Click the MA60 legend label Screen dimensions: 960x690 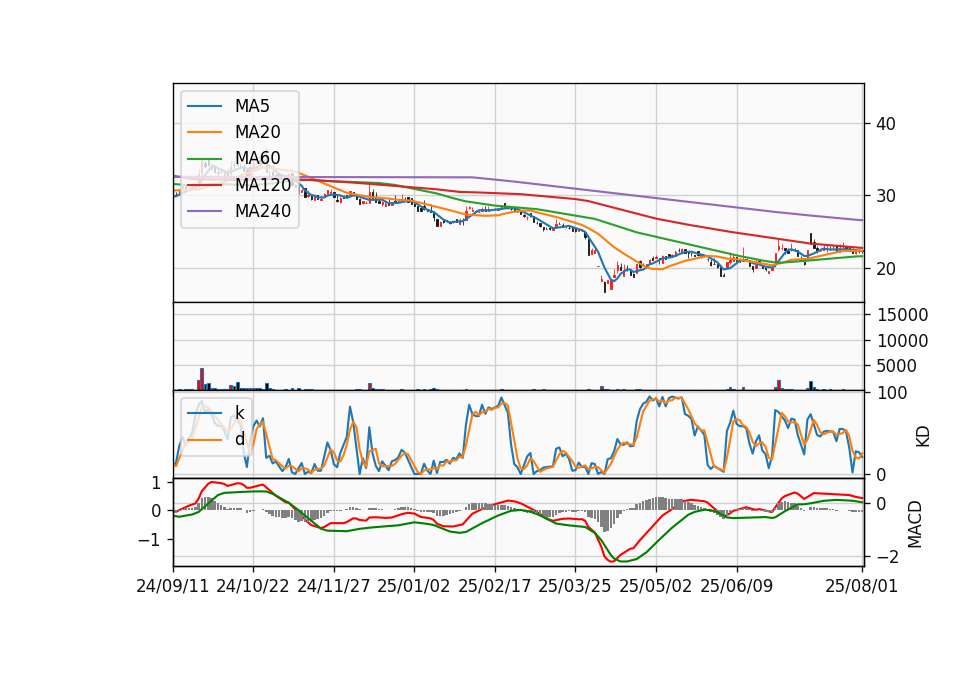[257, 158]
